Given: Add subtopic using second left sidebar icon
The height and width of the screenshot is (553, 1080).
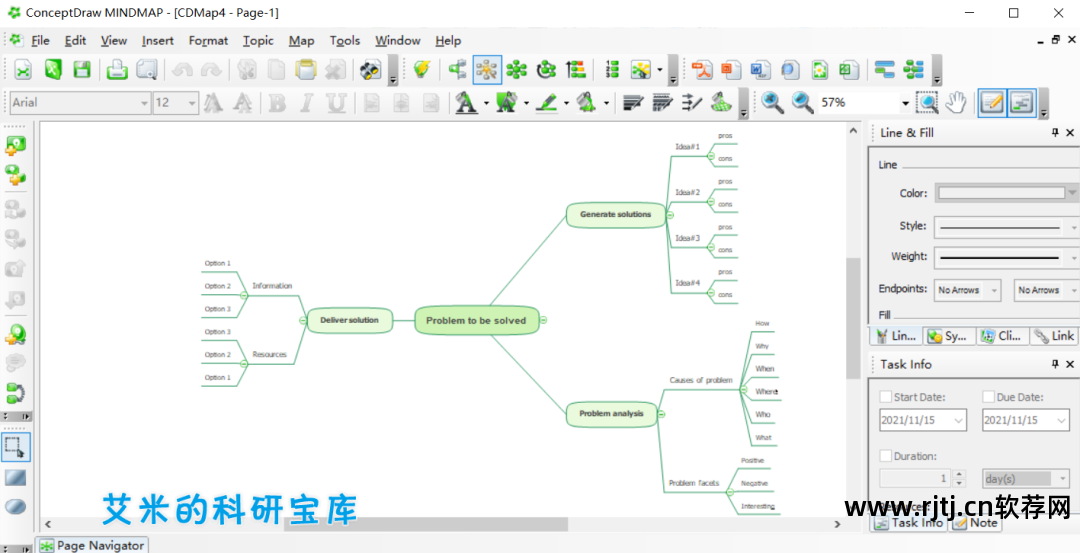Looking at the screenshot, I should coord(15,176).
